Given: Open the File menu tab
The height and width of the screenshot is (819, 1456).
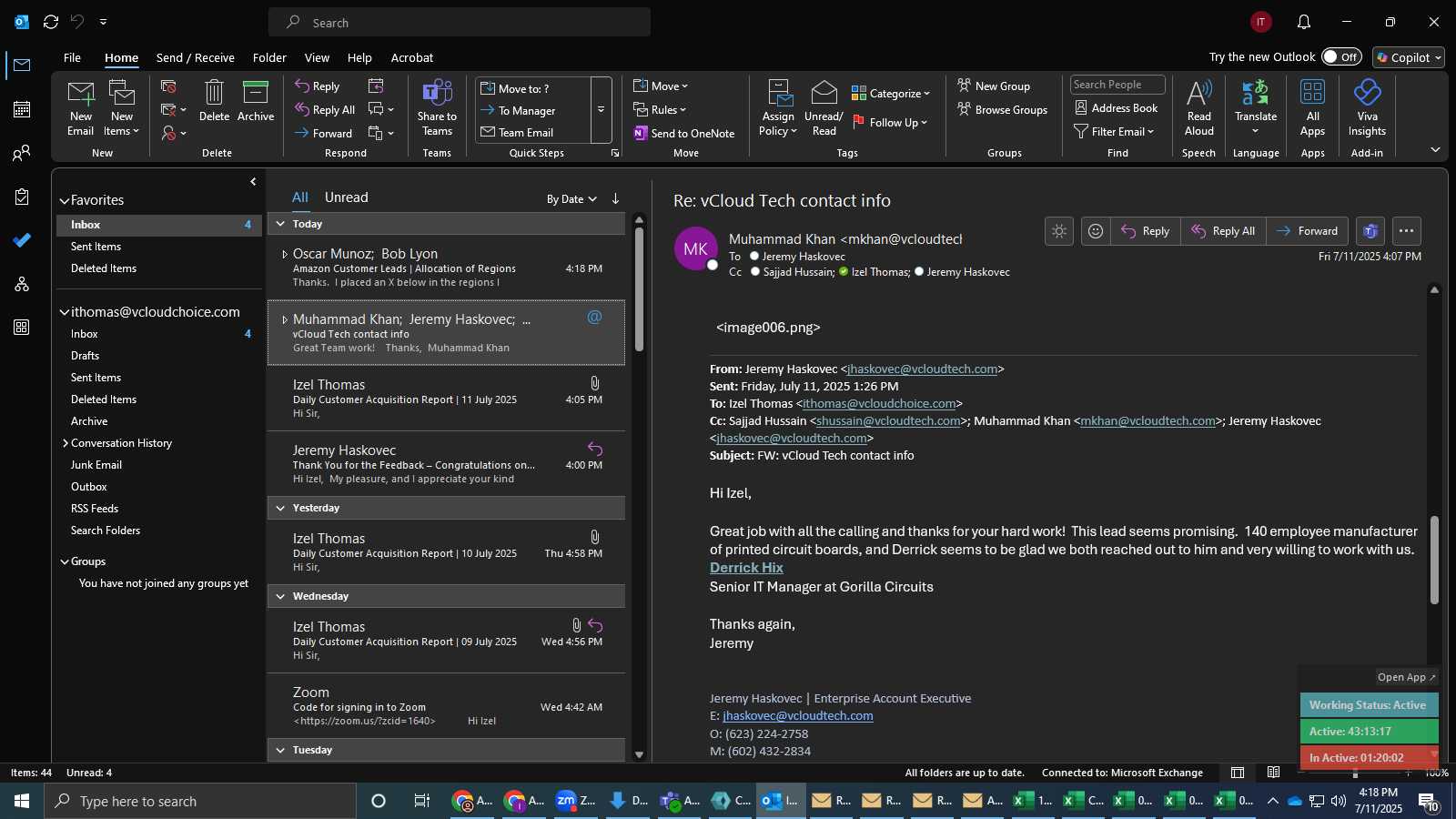Looking at the screenshot, I should pyautogui.click(x=72, y=57).
